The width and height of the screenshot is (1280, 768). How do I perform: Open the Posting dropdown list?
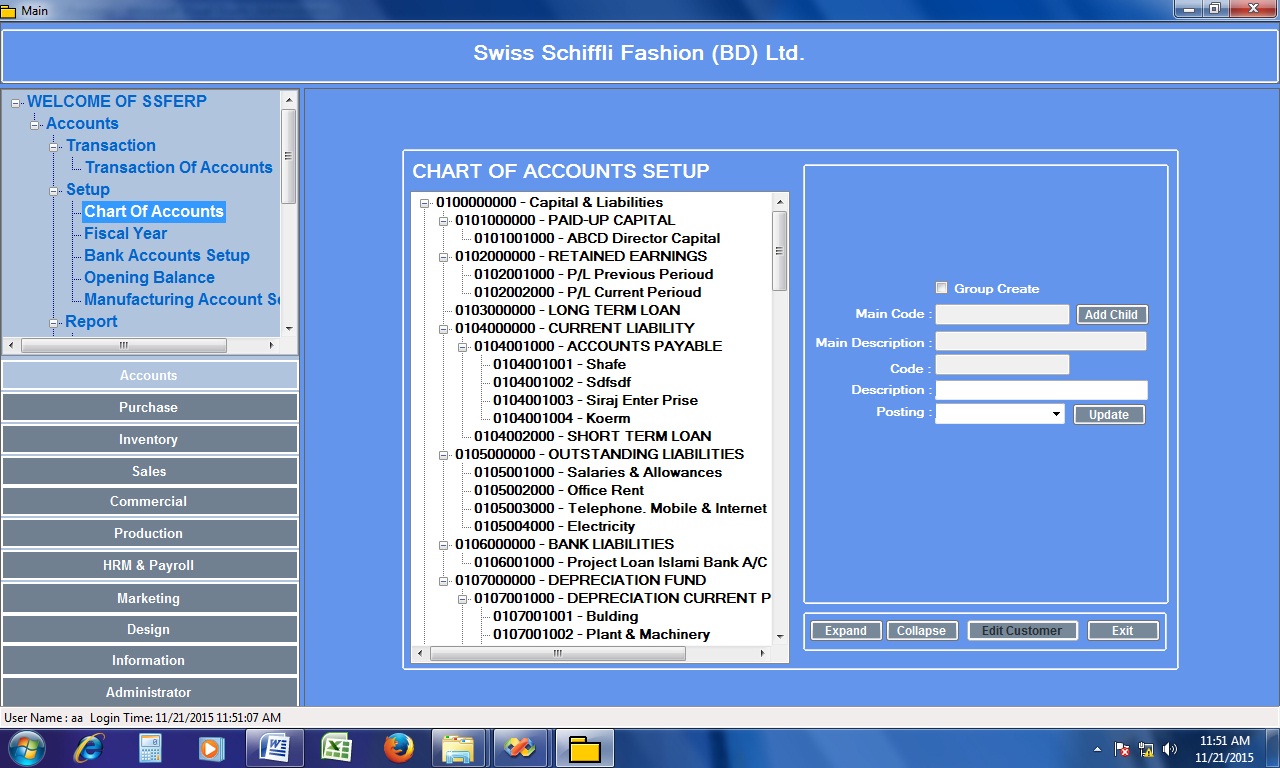point(1056,414)
